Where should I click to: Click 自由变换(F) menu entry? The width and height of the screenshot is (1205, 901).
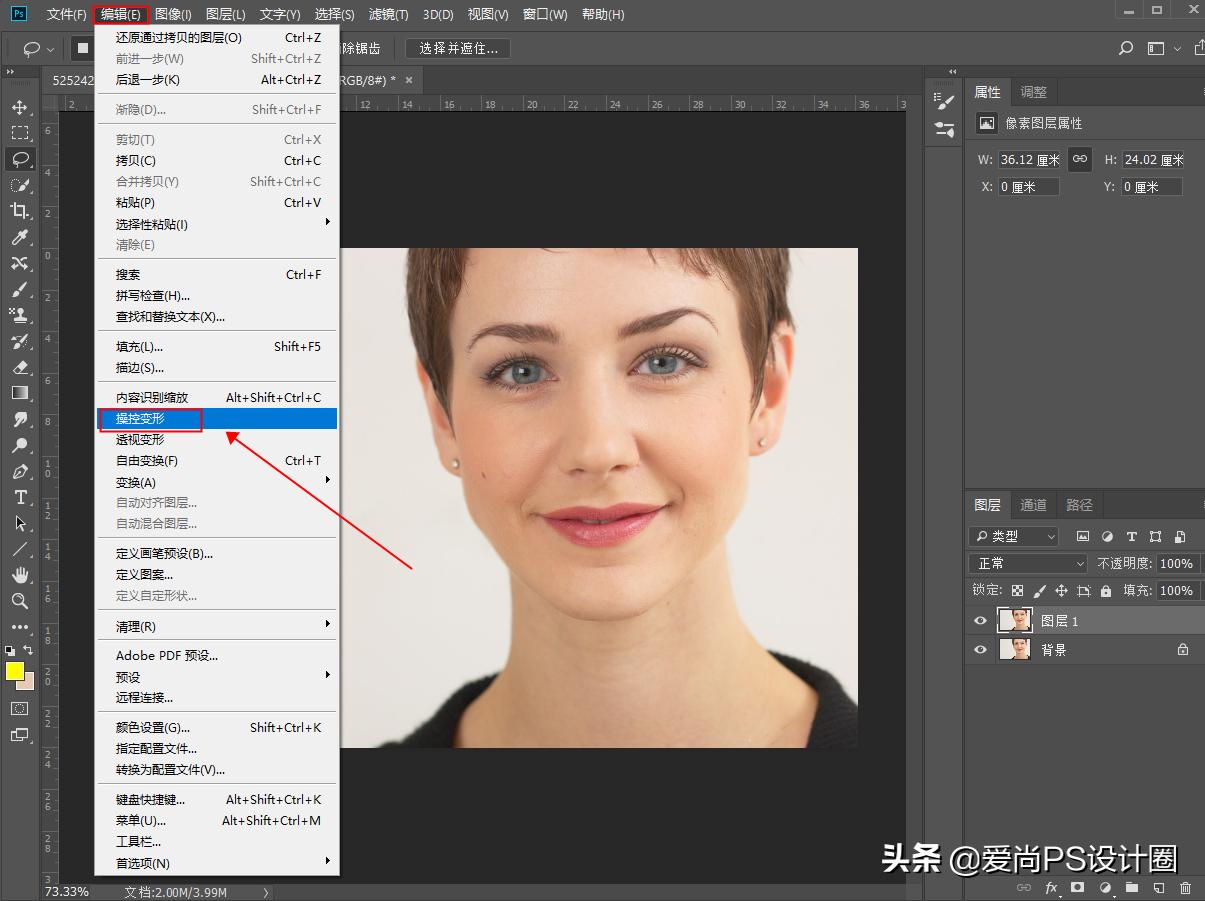[x=147, y=461]
